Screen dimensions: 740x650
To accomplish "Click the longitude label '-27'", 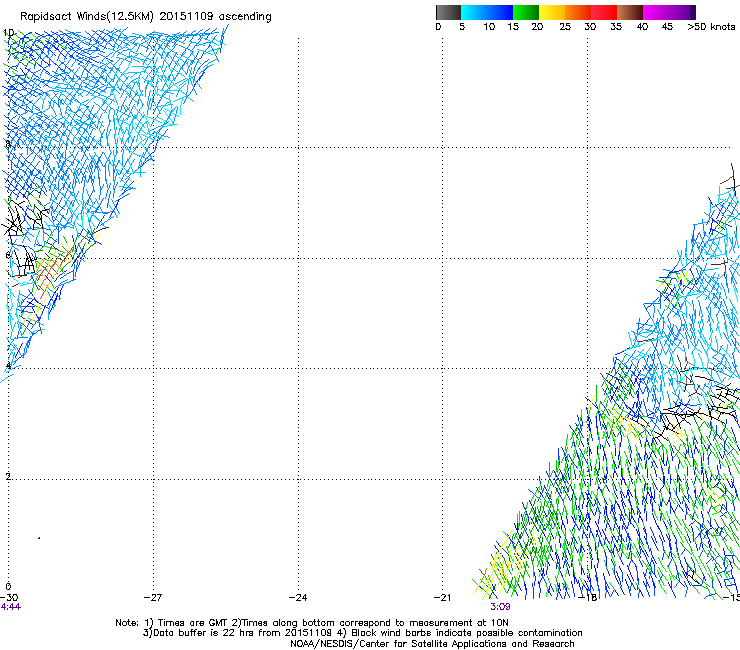I will (153, 598).
